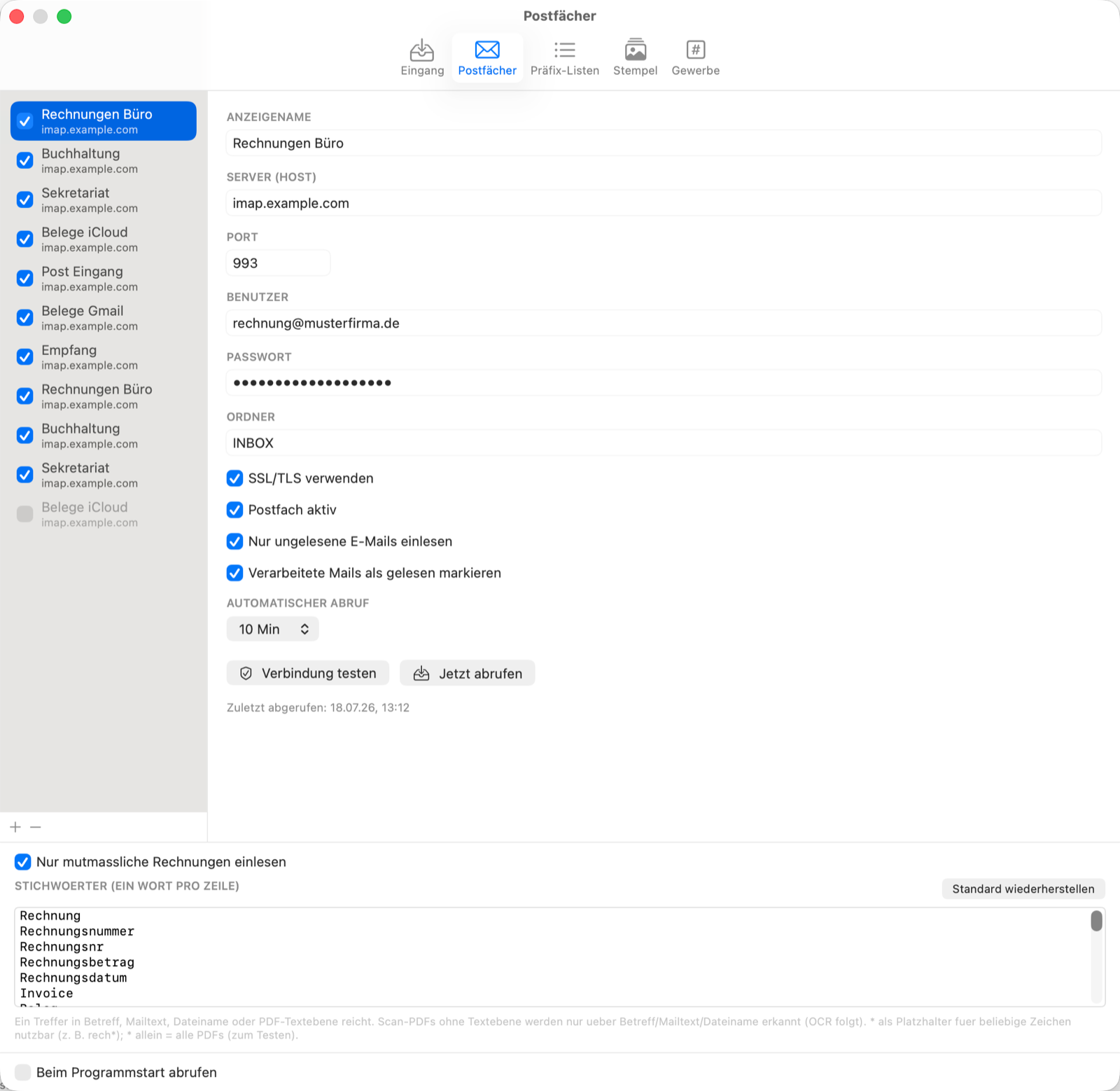Click the Port field showing 993
1120x1091 pixels.
point(278,263)
